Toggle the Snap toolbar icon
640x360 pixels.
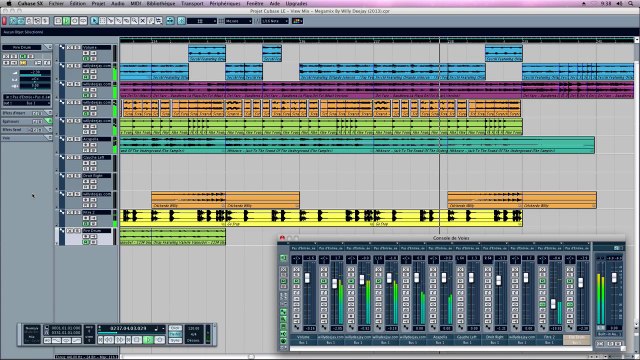click(181, 20)
